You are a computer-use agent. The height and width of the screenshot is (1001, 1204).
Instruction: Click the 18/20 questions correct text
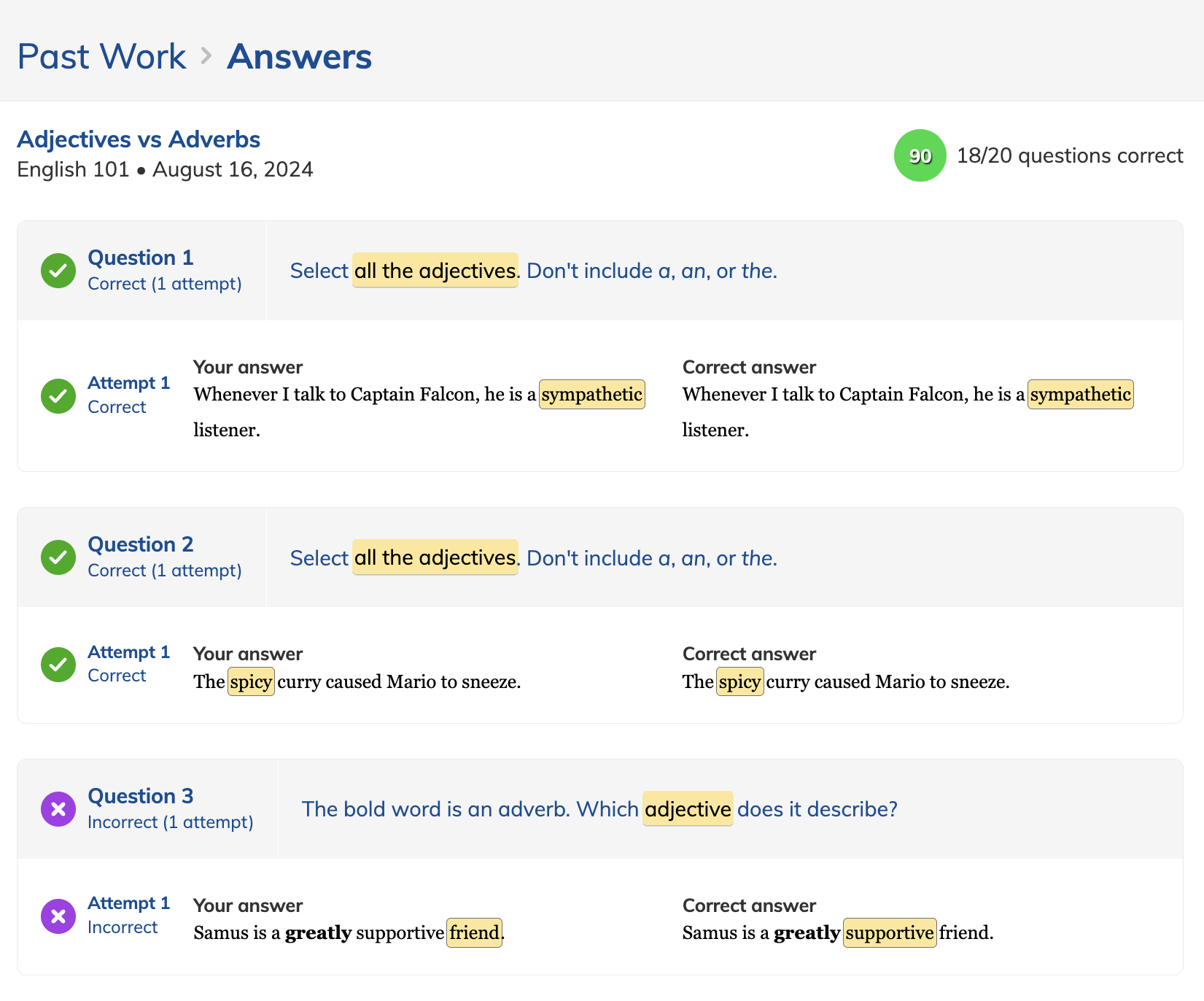(1070, 155)
